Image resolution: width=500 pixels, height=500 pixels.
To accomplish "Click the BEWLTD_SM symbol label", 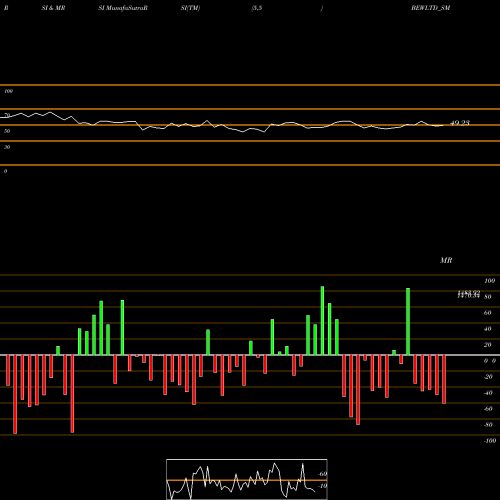I will click(x=430, y=8).
